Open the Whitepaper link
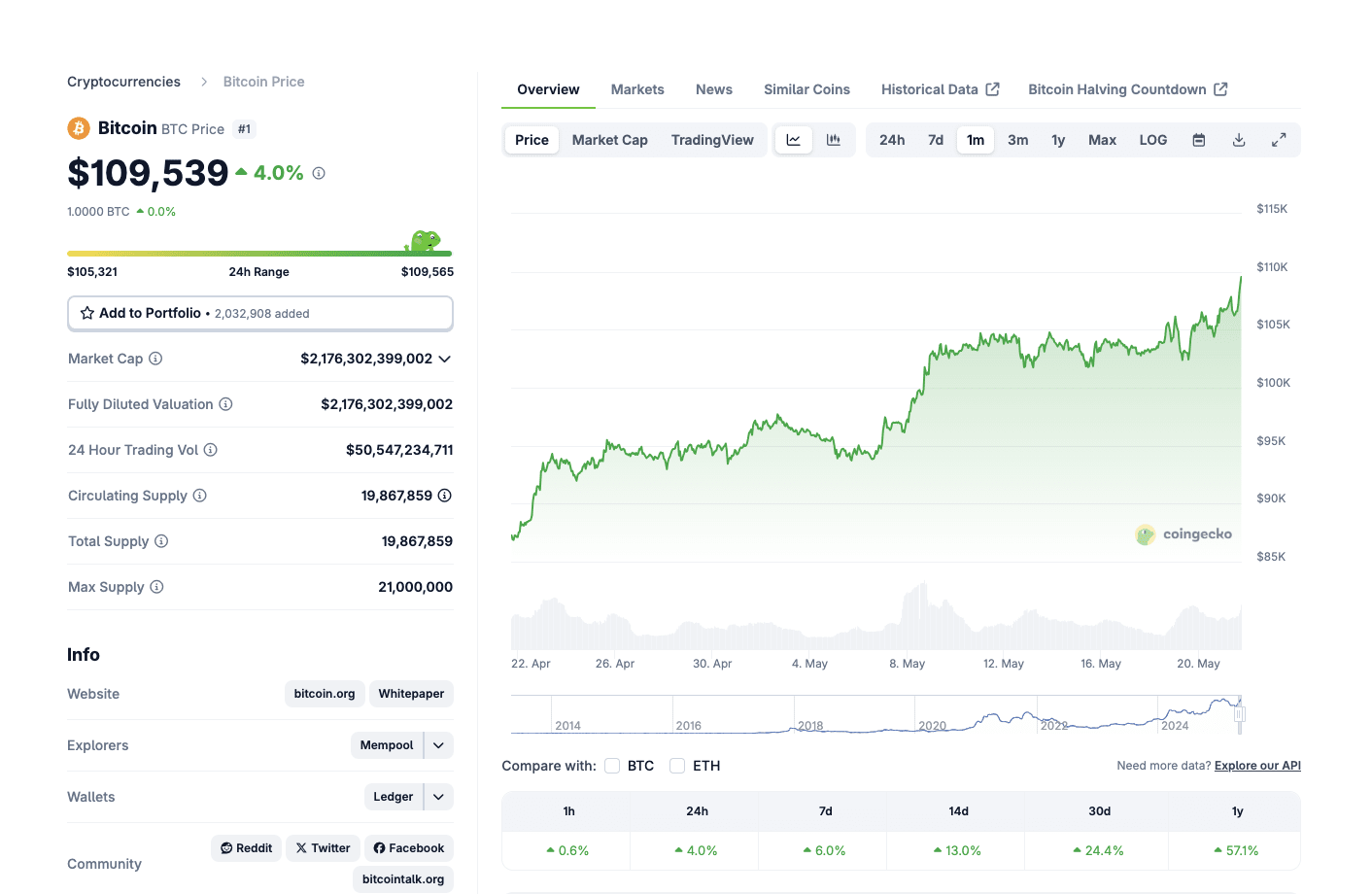This screenshot has width=1372, height=894. pos(411,694)
